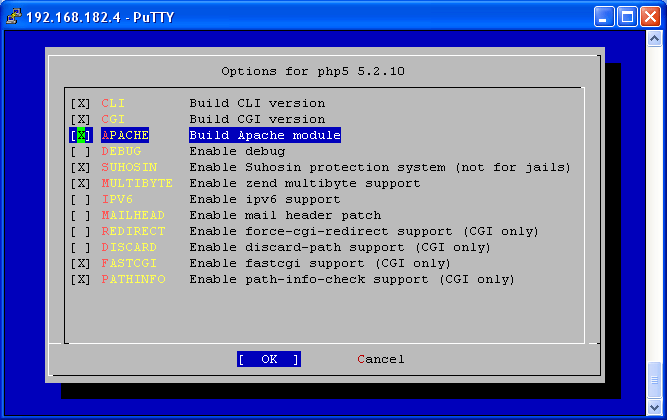
Task: Select the REDIRECT option label
Action: (133, 231)
